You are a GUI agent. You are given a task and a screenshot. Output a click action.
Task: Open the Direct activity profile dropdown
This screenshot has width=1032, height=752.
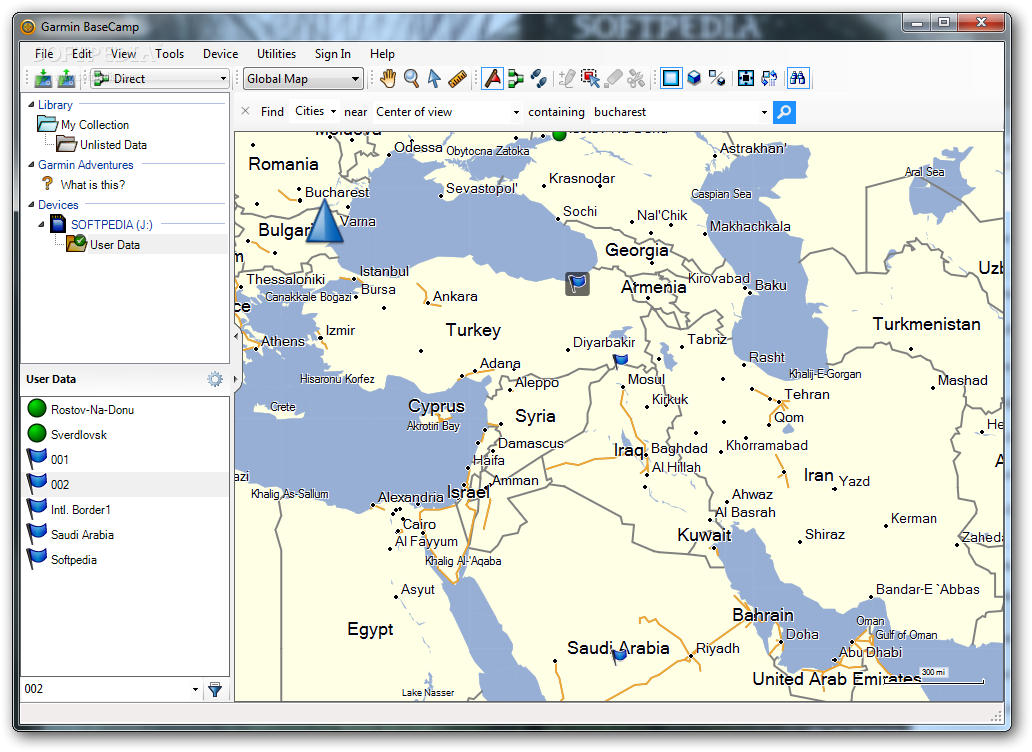(161, 79)
